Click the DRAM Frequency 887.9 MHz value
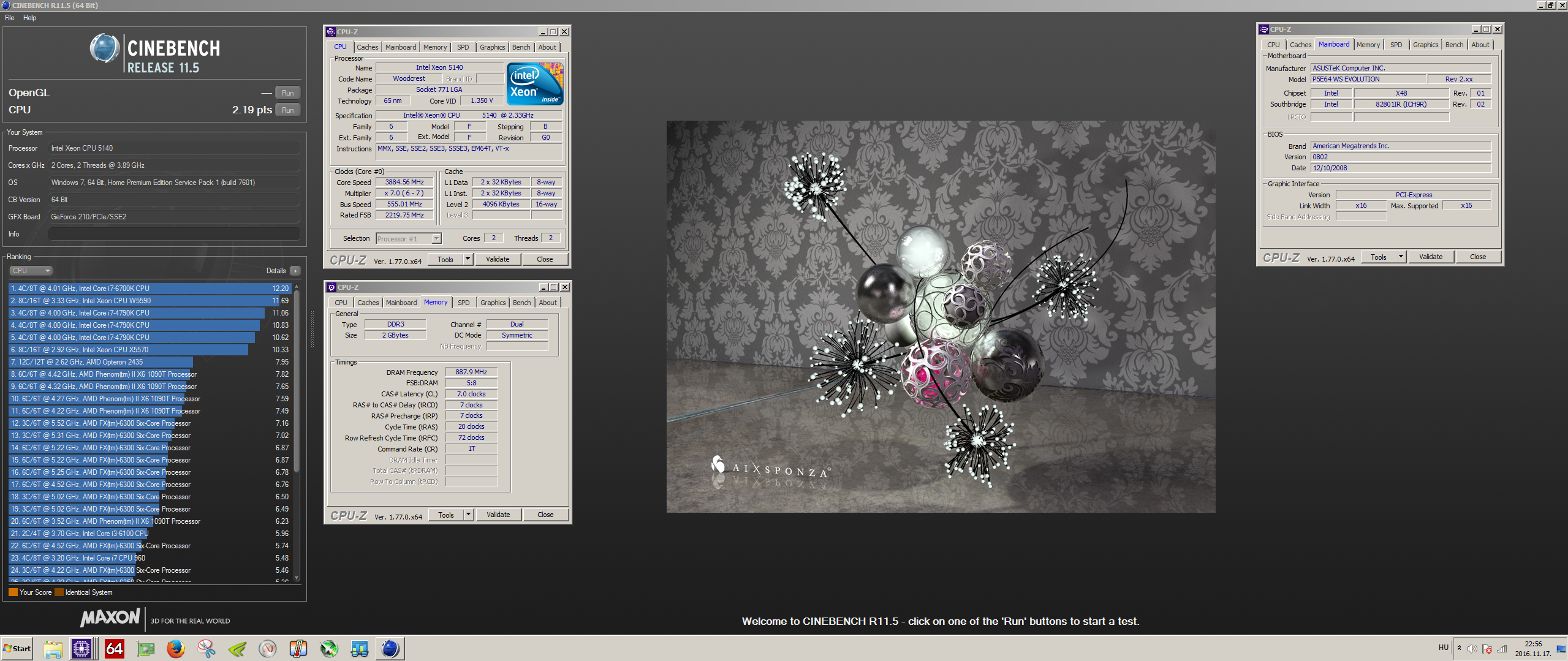Image resolution: width=1568 pixels, height=661 pixels. 471,372
